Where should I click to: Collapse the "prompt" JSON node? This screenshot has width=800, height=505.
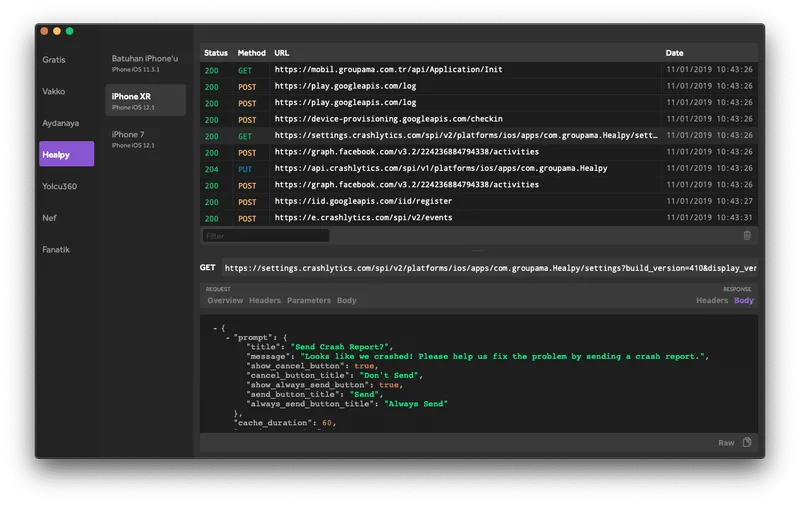228,338
